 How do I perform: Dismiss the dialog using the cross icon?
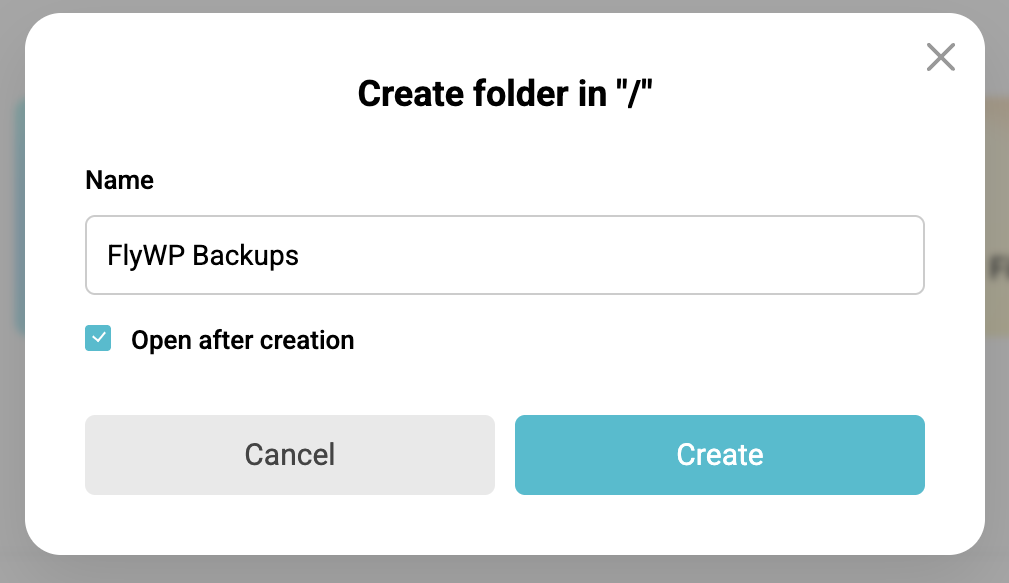click(940, 57)
